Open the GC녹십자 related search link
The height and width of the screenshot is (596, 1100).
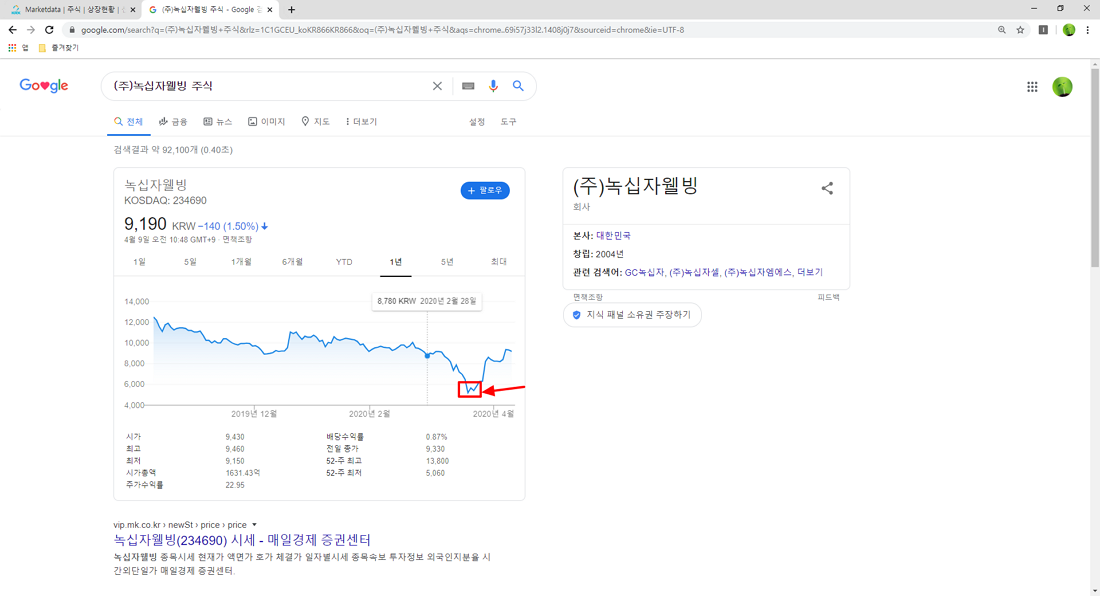pyautogui.click(x=644, y=272)
